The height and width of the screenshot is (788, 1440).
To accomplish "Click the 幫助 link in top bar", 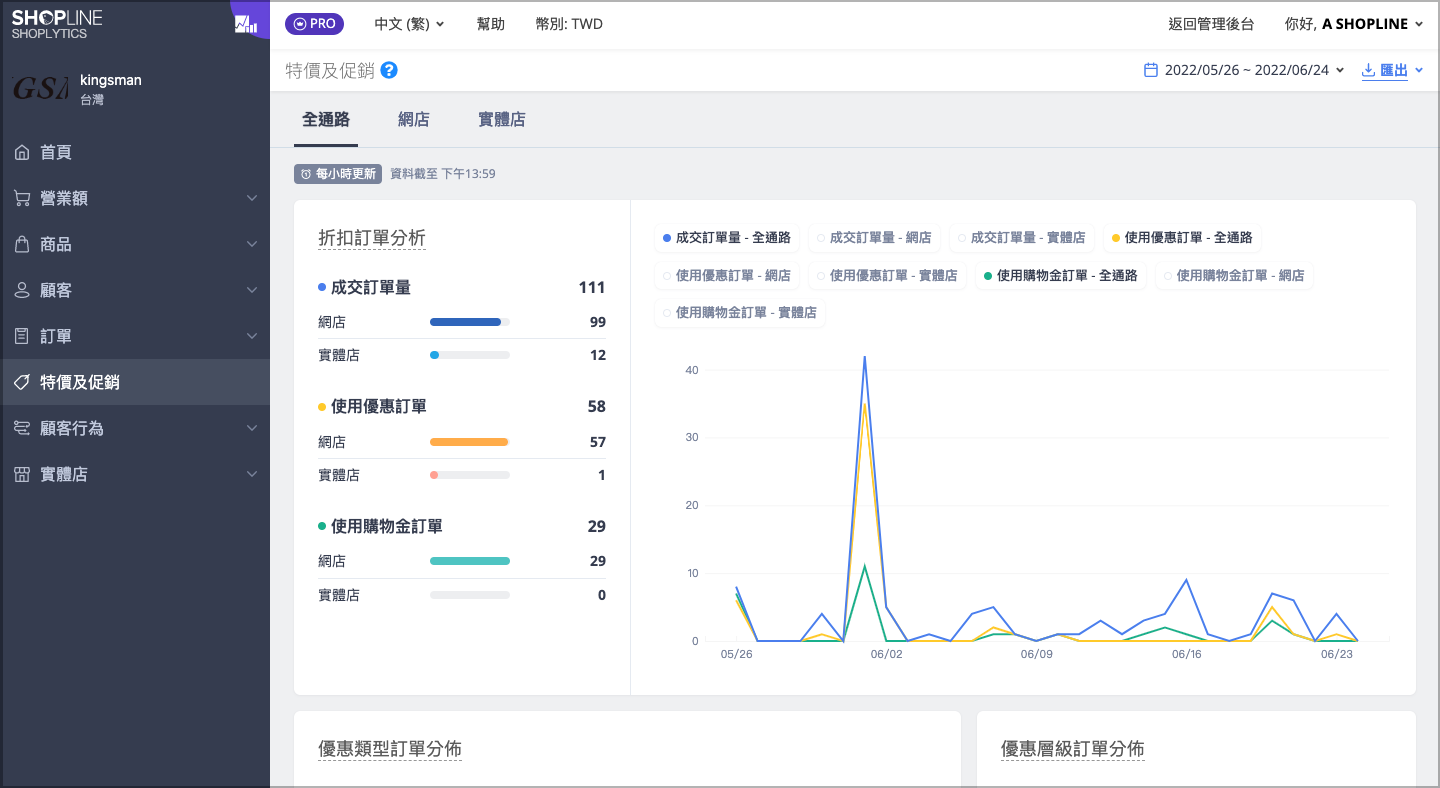I will 491,24.
